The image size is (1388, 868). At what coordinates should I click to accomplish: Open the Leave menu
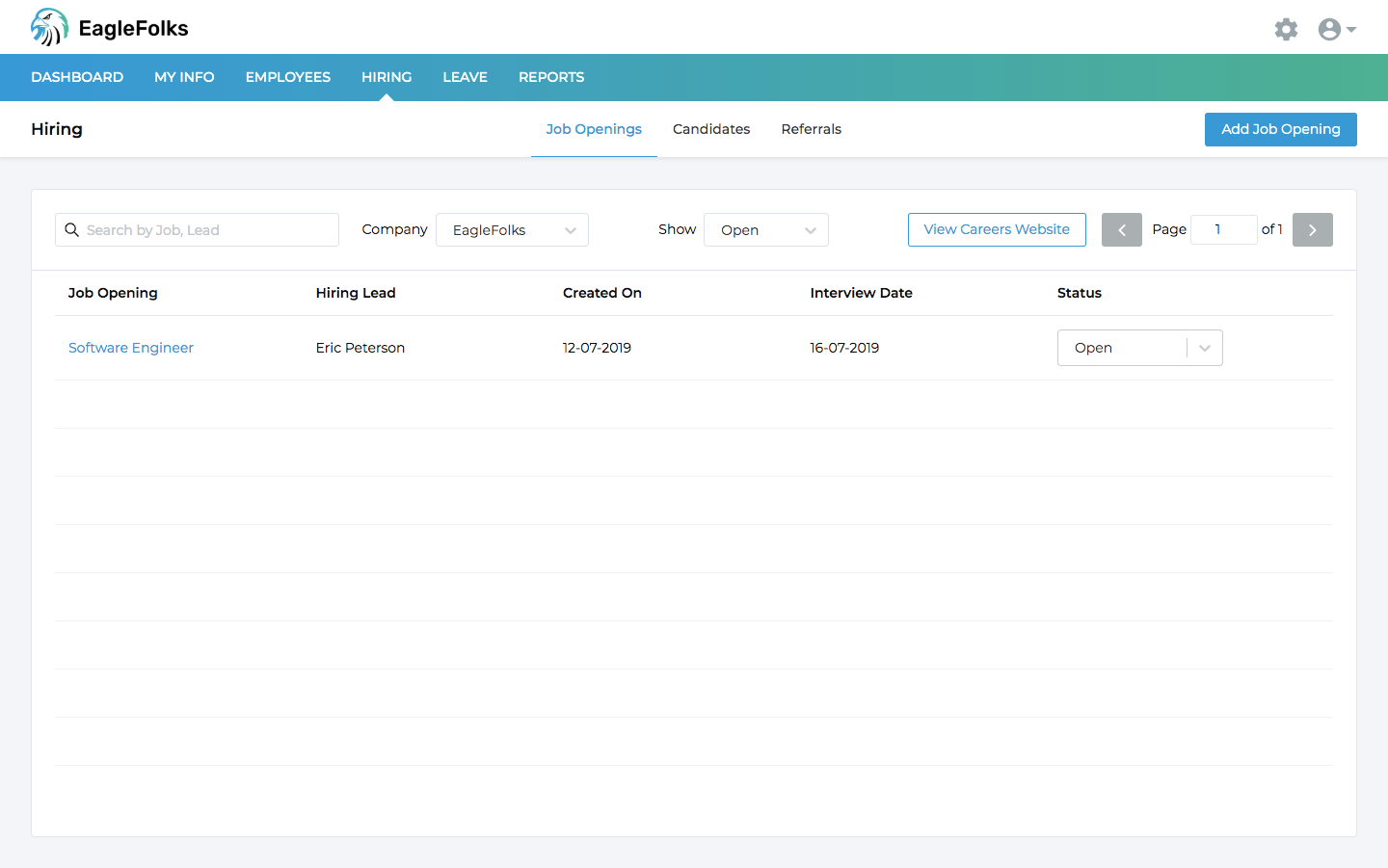point(465,77)
